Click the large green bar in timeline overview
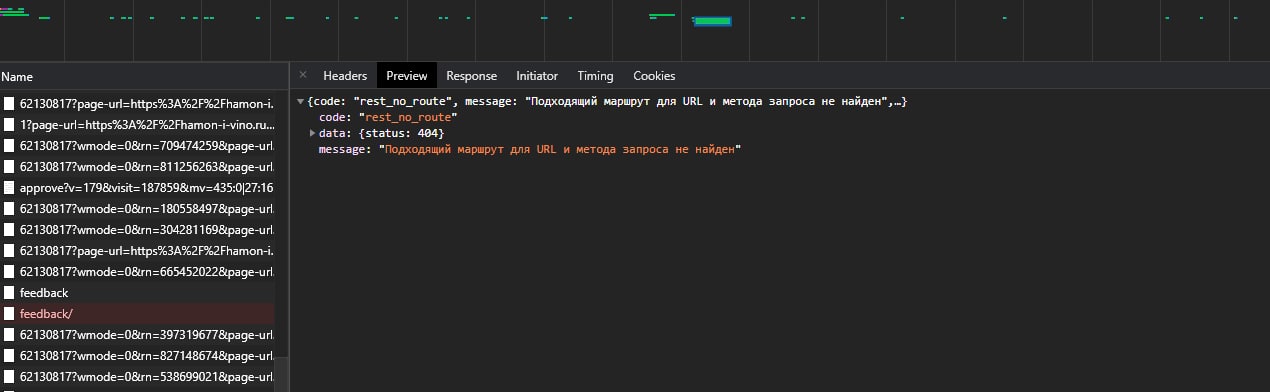1270x392 pixels. tap(712, 20)
